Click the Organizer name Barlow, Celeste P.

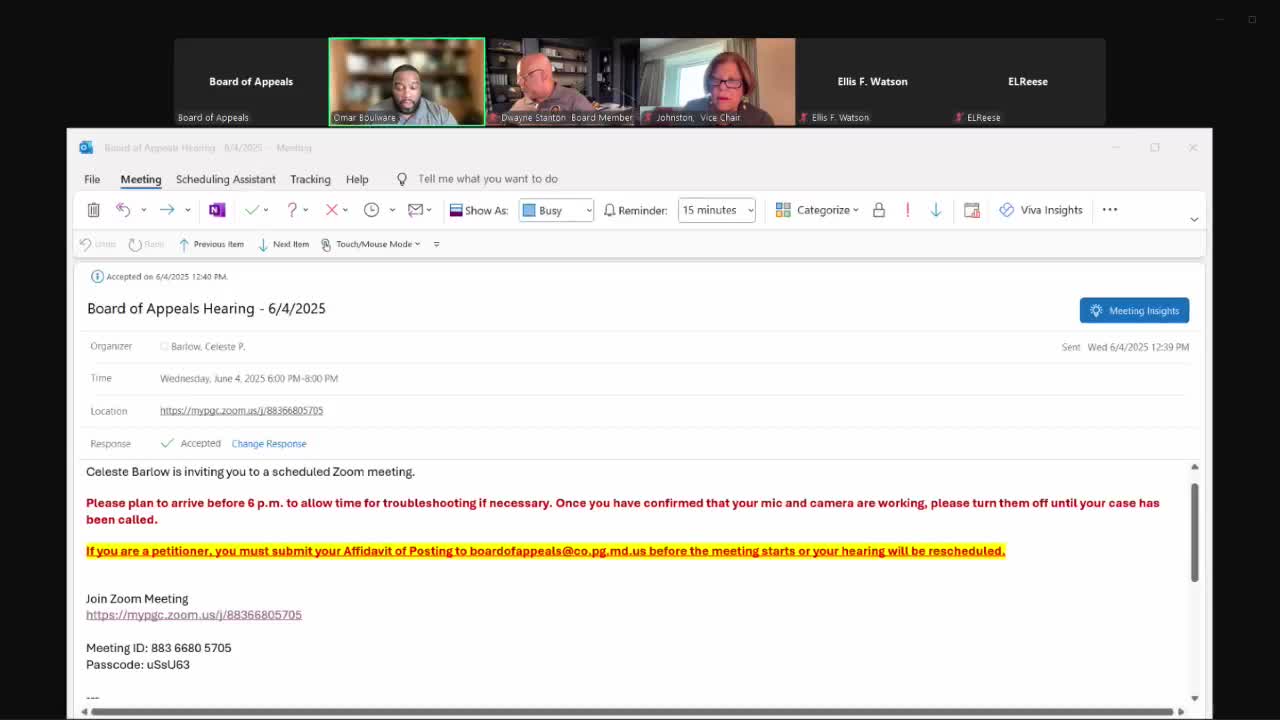coord(208,346)
